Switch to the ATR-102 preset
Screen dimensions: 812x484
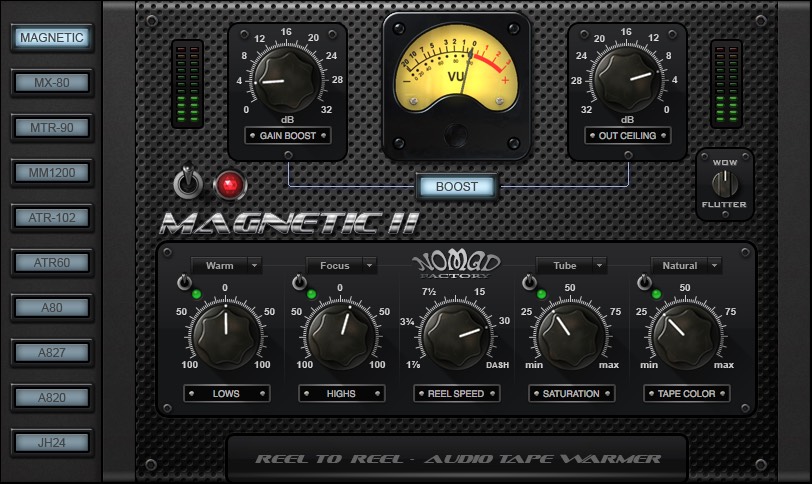tap(52, 218)
